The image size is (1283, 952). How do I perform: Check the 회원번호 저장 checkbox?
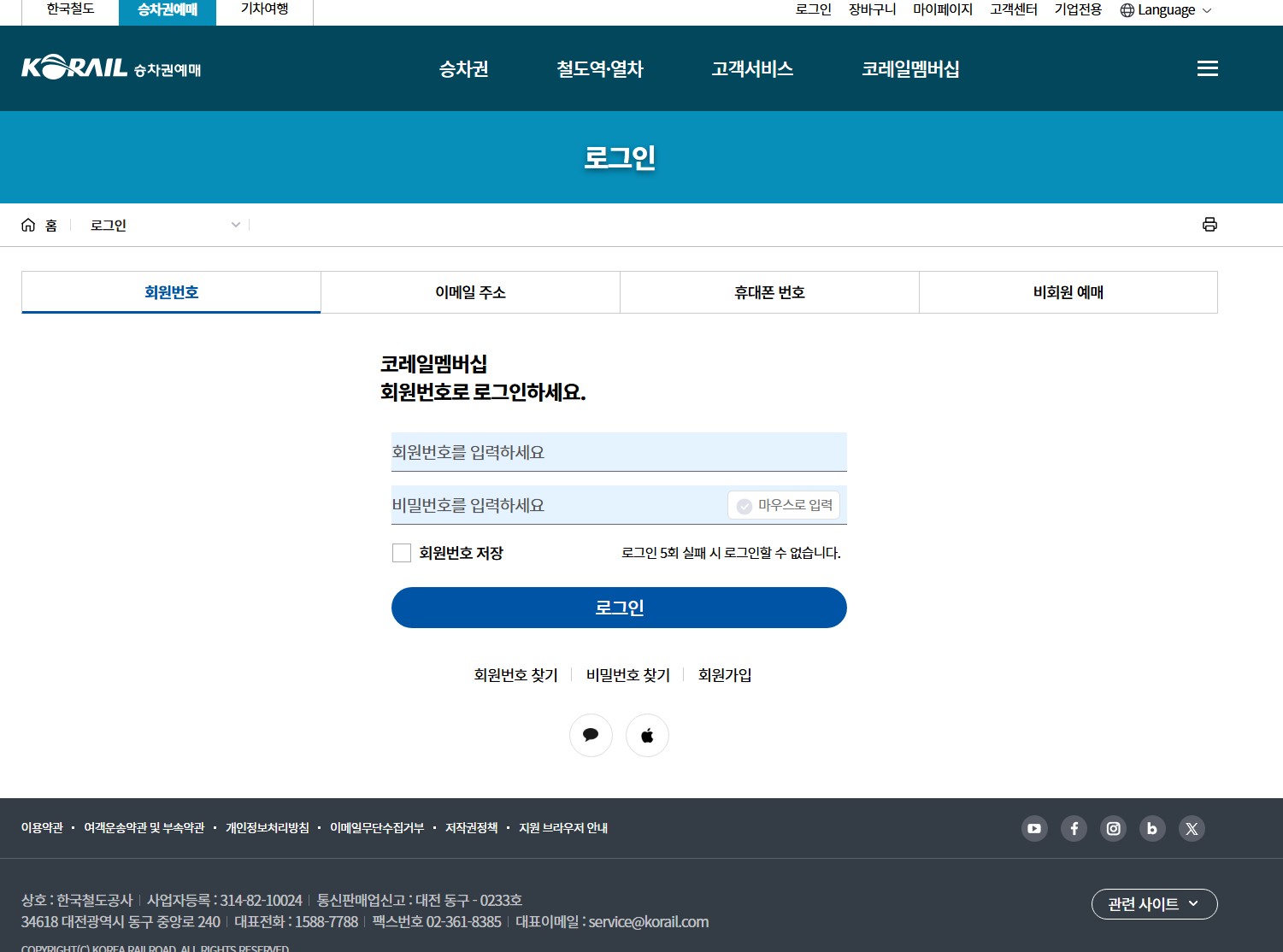401,553
